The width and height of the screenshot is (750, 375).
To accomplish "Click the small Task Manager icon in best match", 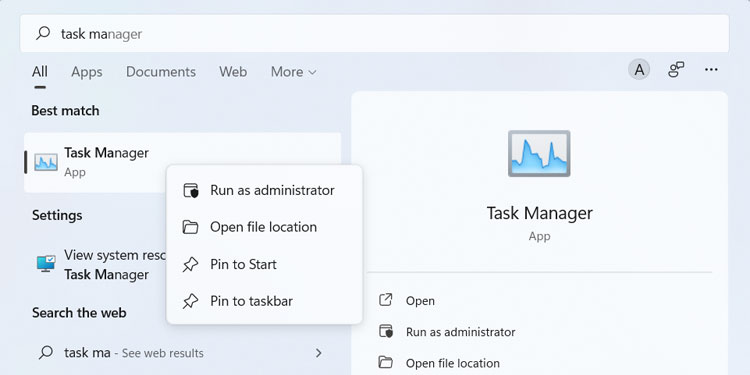I will (46, 163).
